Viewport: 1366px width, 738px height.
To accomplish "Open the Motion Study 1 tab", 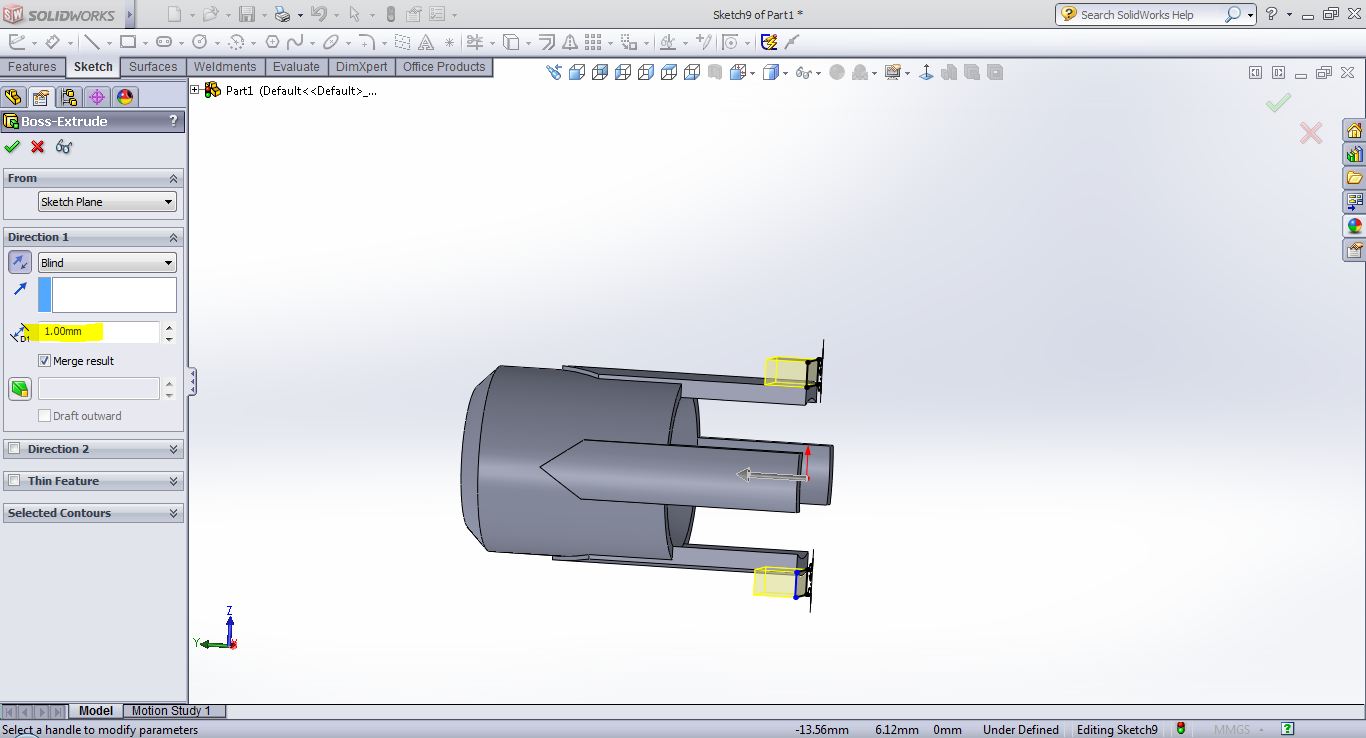I will [x=171, y=711].
